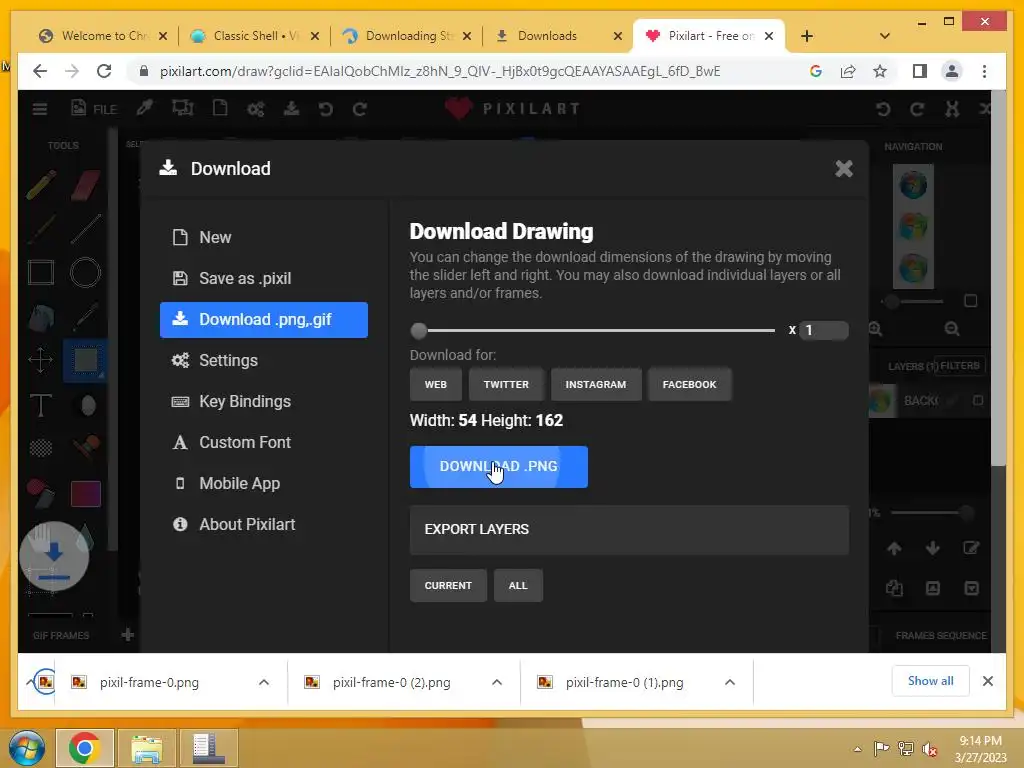
Task: Export ALL layers
Action: 518,585
